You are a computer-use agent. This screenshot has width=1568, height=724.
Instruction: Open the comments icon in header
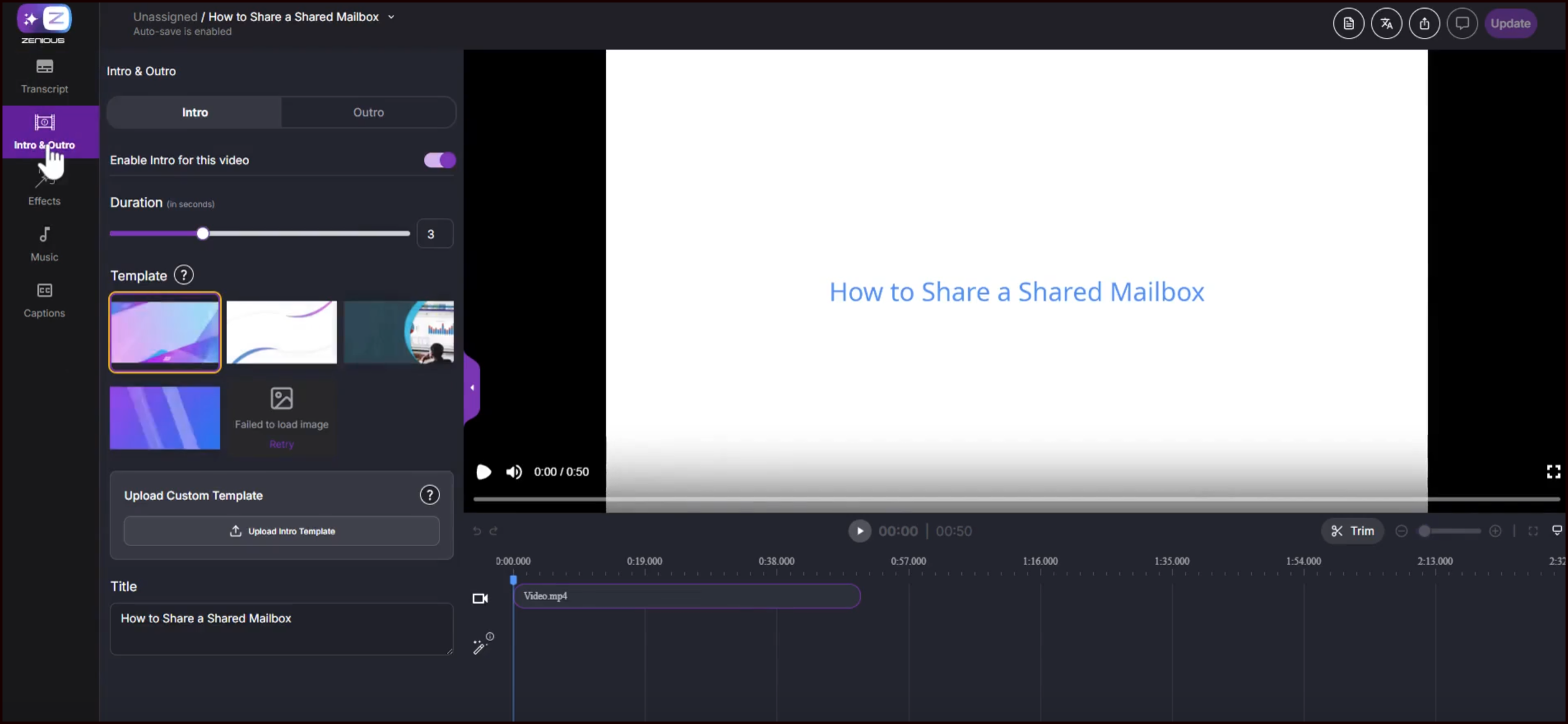1462,24
